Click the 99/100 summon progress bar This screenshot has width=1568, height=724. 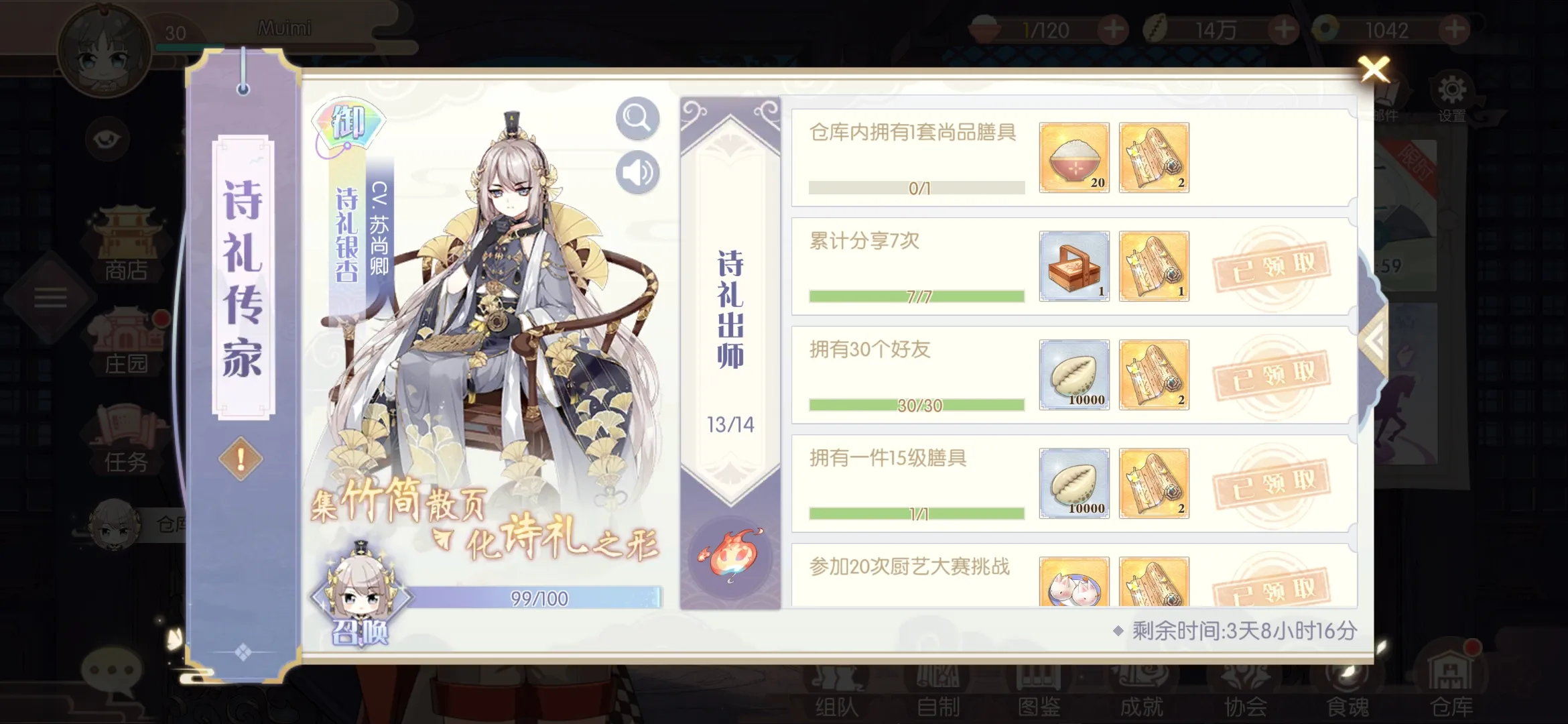pyautogui.click(x=535, y=598)
